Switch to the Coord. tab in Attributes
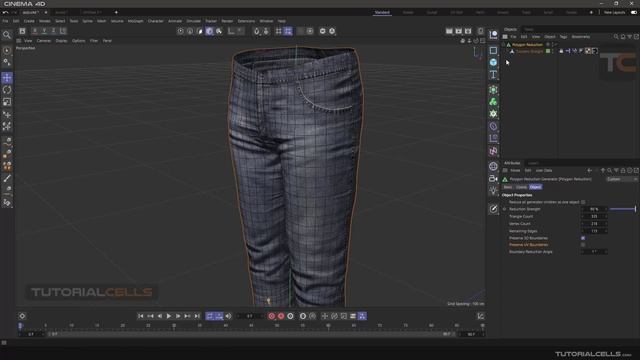The image size is (640, 360). point(521,187)
